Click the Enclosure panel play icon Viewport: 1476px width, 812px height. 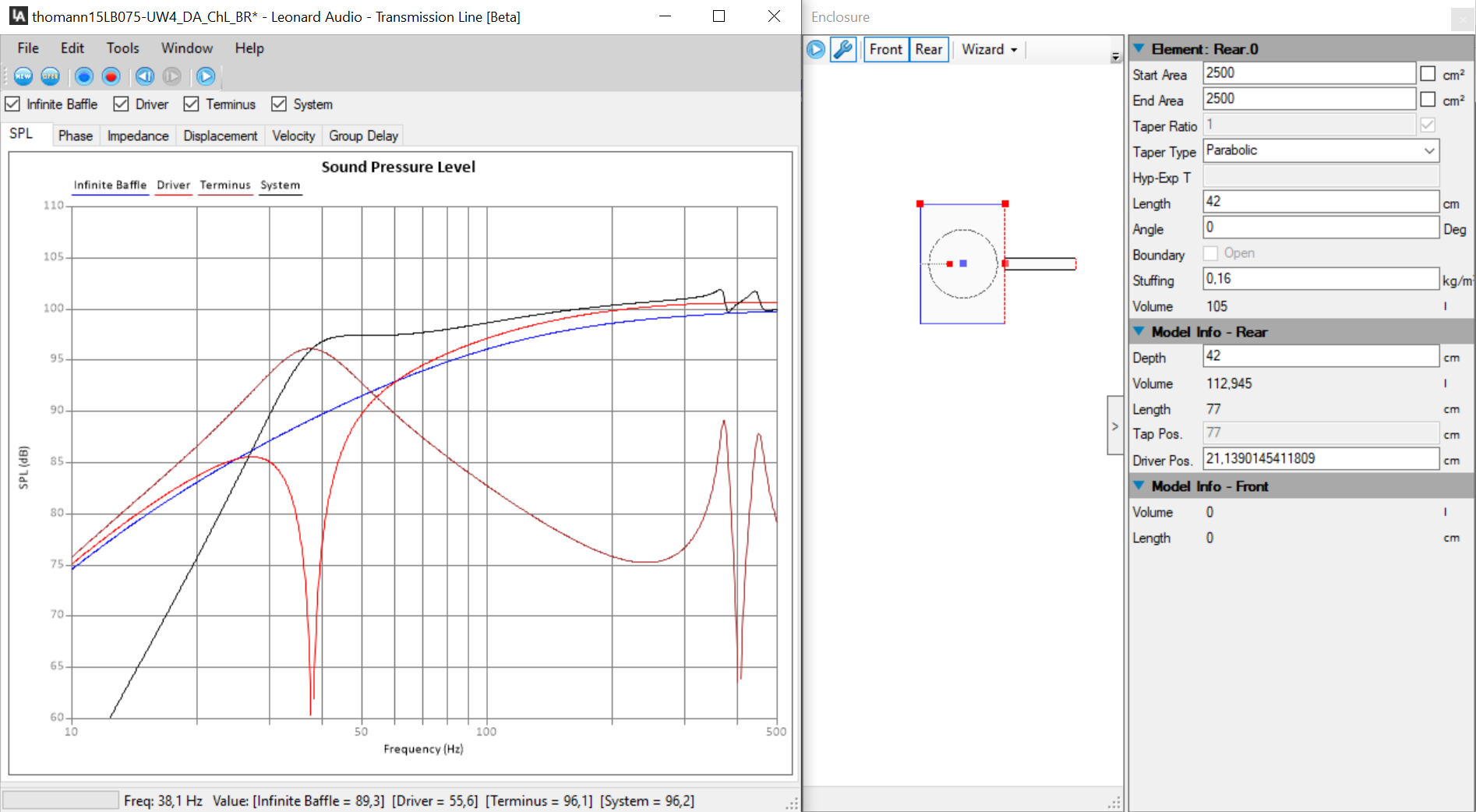point(816,50)
